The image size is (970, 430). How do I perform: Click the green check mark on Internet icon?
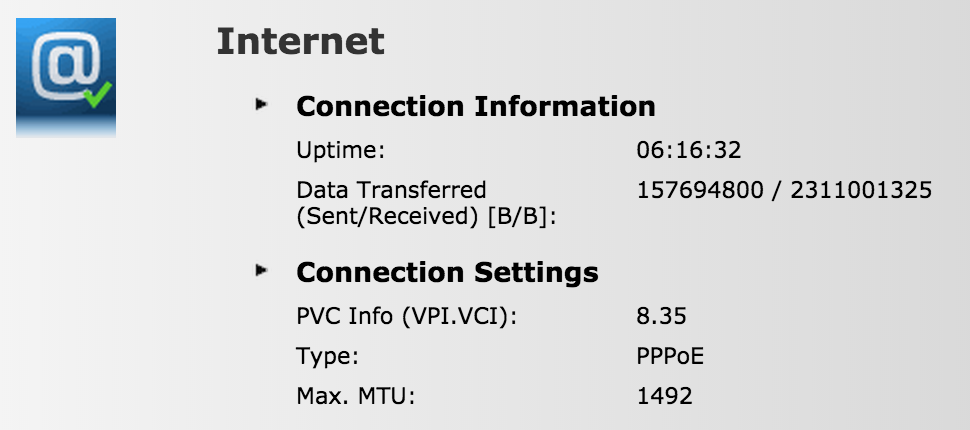point(98,96)
